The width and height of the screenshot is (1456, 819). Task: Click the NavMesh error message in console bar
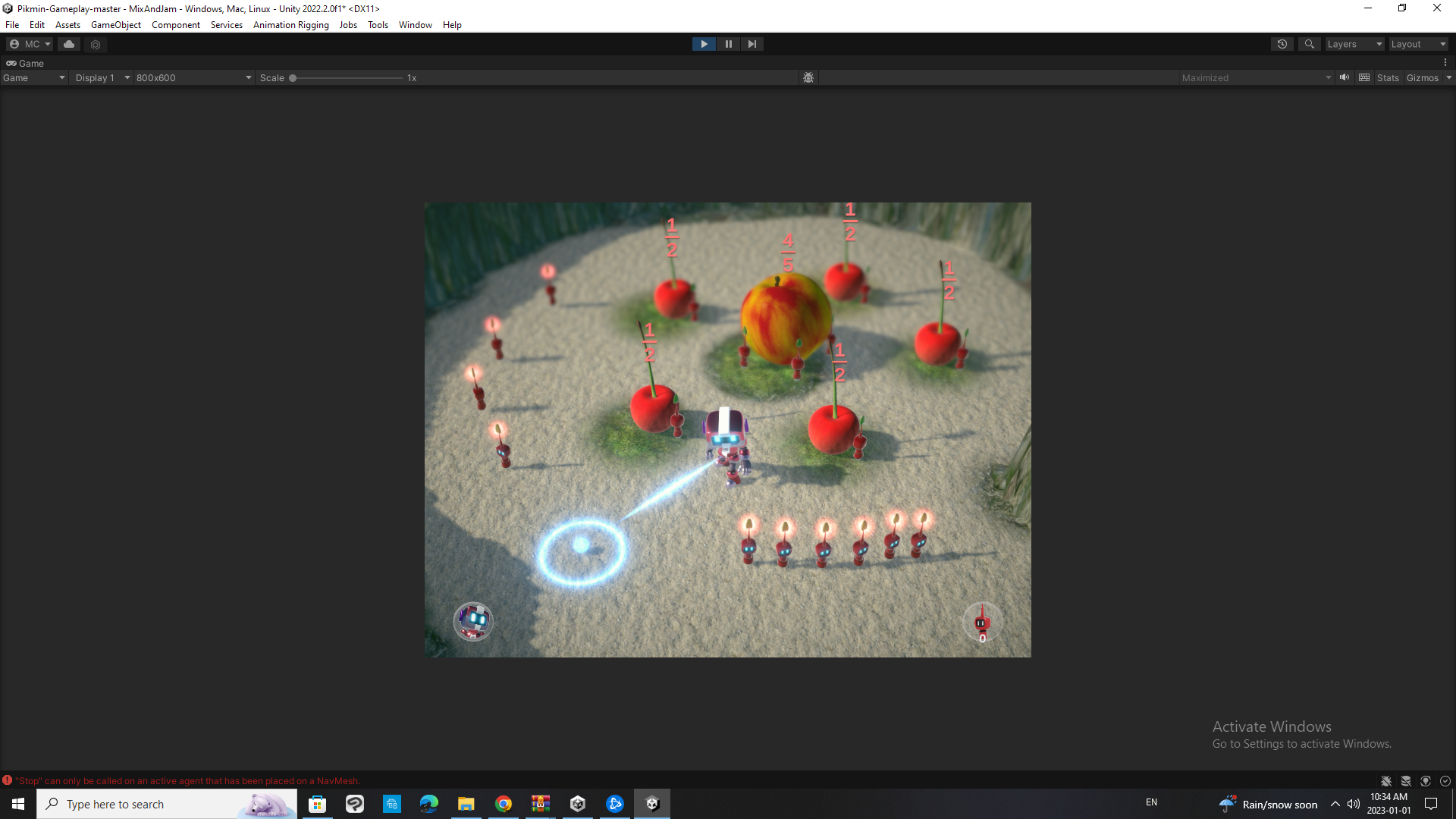187,781
